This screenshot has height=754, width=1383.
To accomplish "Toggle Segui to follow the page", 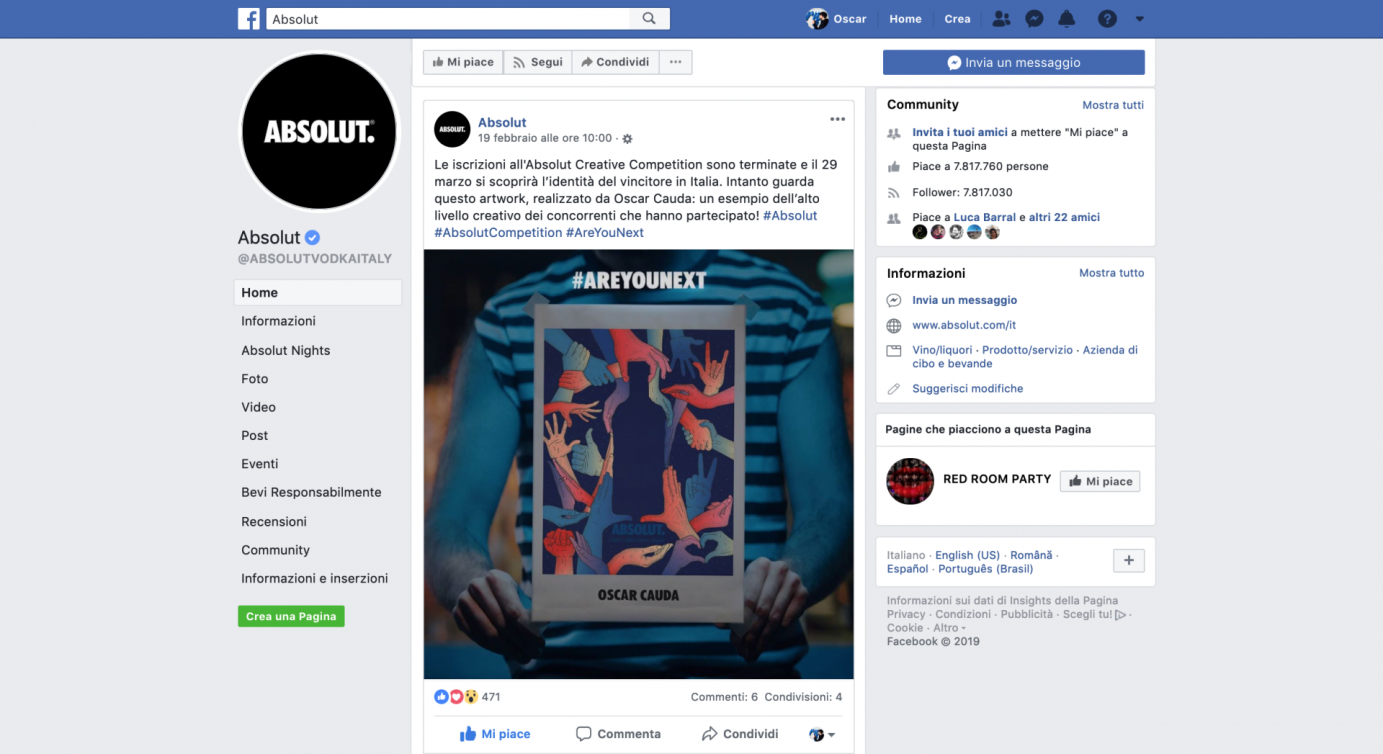I will click(538, 62).
